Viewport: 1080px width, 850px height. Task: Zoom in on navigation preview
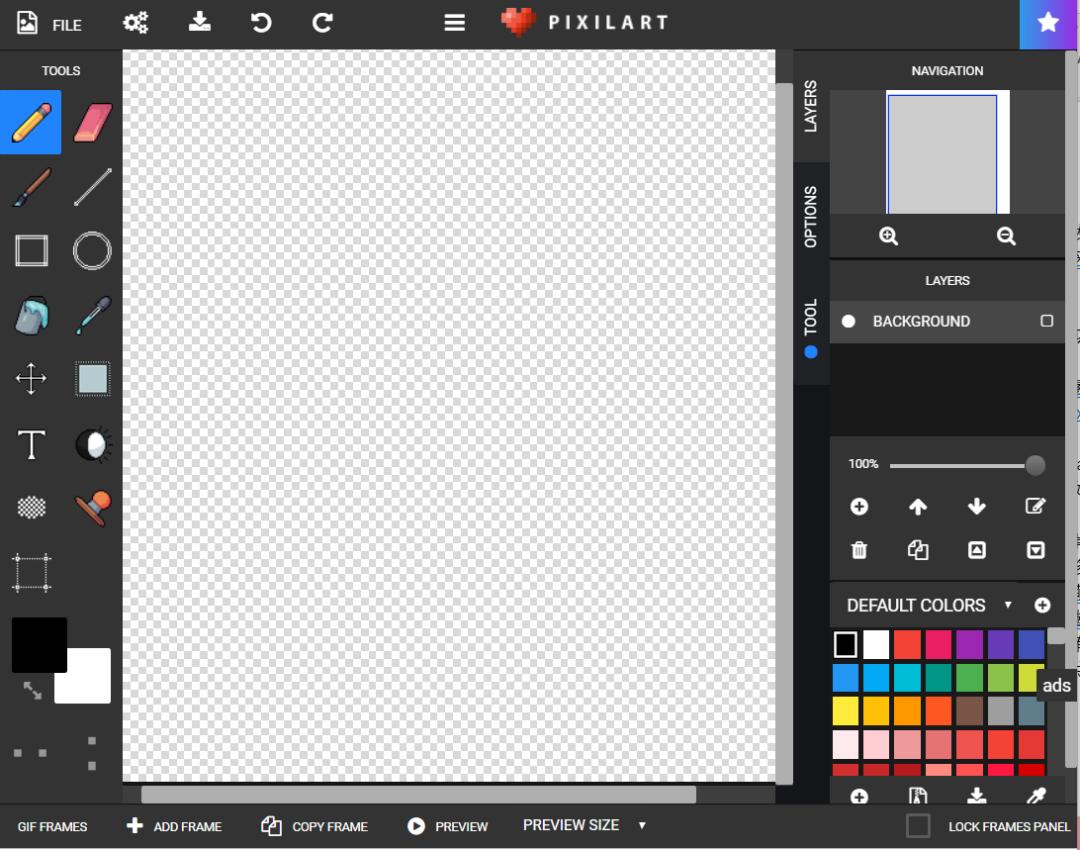(x=889, y=236)
